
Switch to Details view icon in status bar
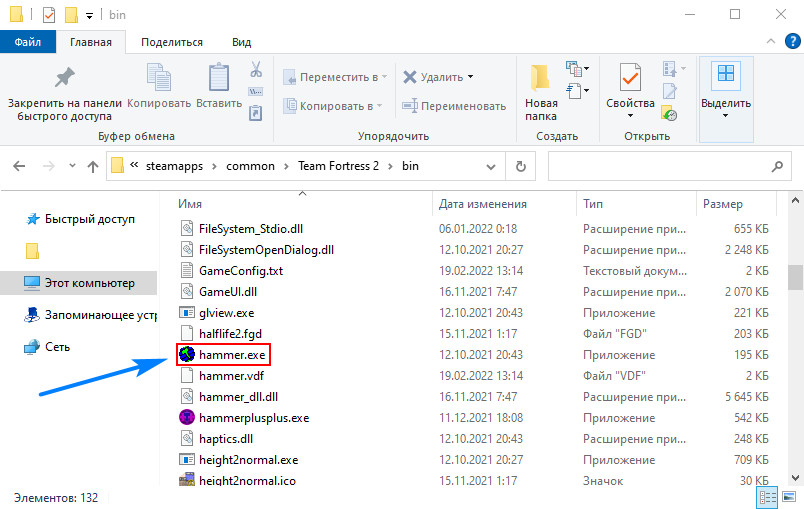click(x=768, y=497)
